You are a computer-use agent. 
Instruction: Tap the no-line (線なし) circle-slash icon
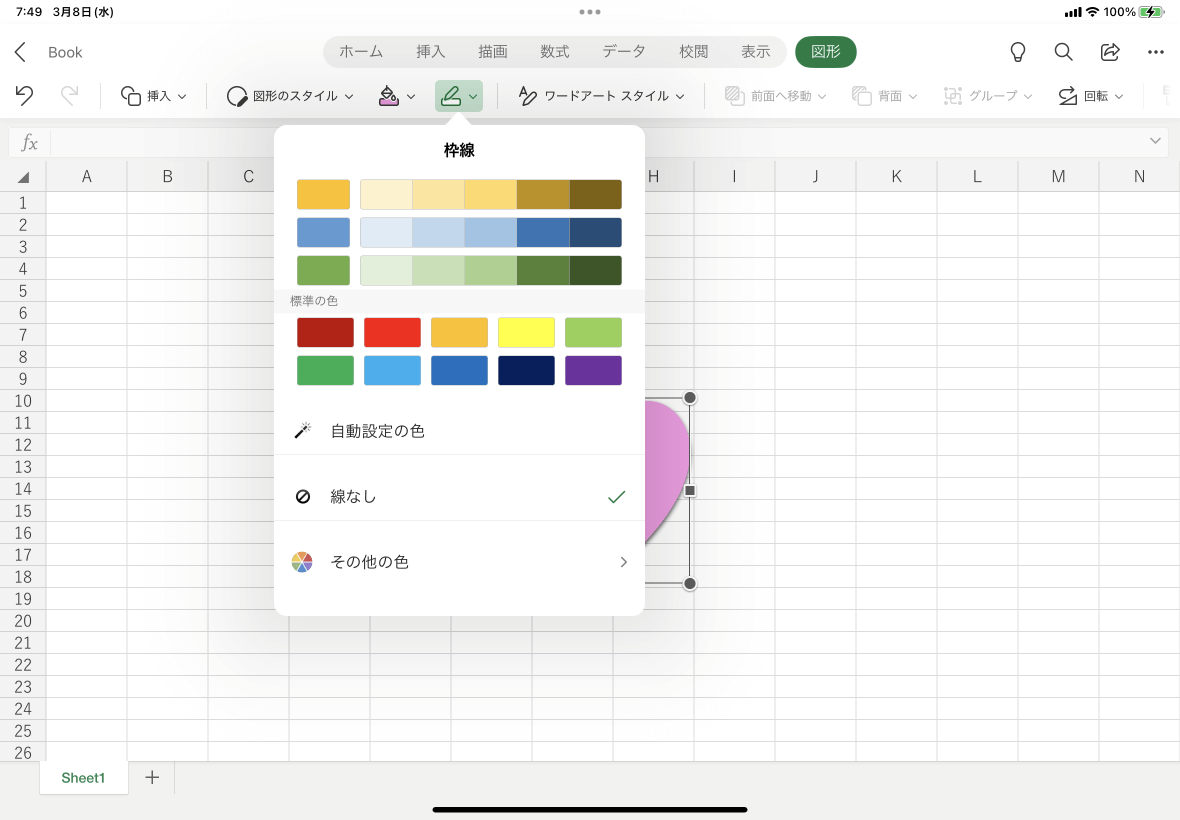point(303,497)
